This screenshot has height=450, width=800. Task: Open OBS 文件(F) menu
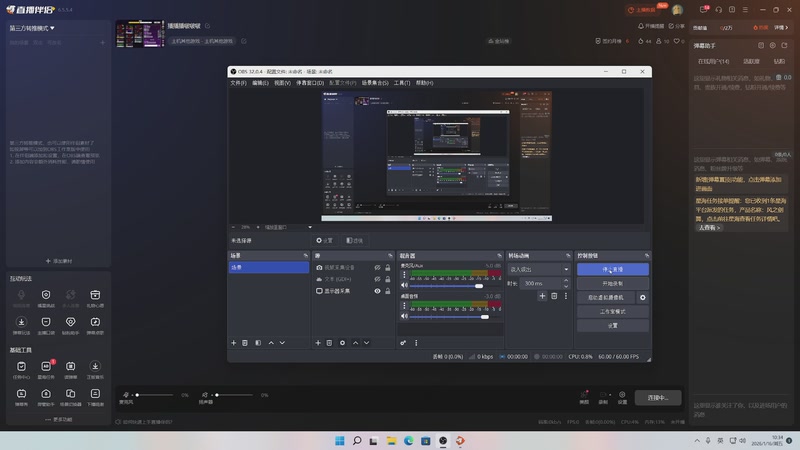238,83
